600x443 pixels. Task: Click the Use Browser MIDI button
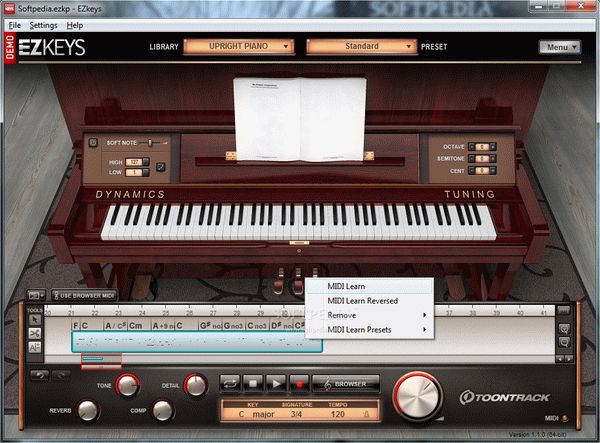84,295
